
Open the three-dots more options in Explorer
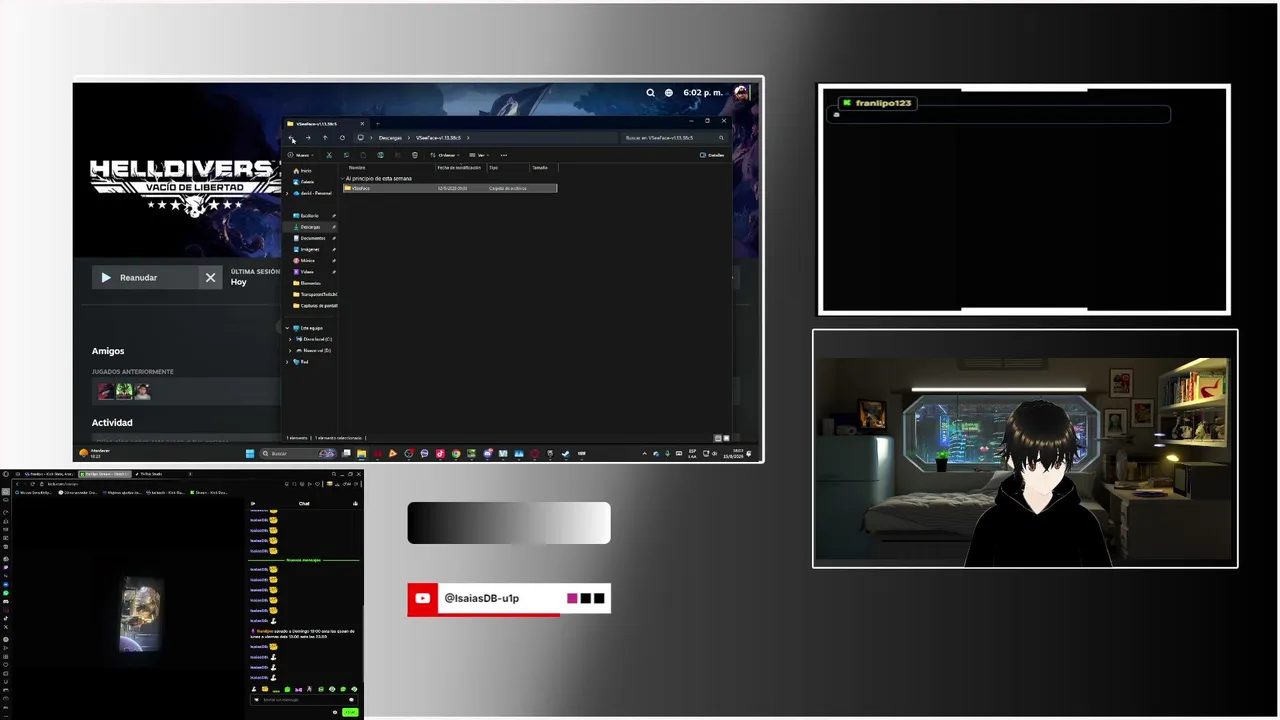pyautogui.click(x=503, y=155)
